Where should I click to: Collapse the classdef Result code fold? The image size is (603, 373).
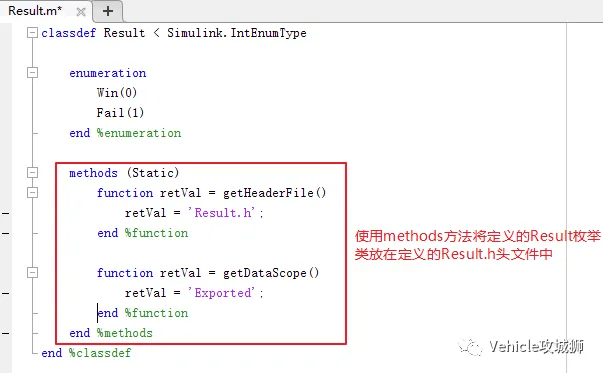33,33
